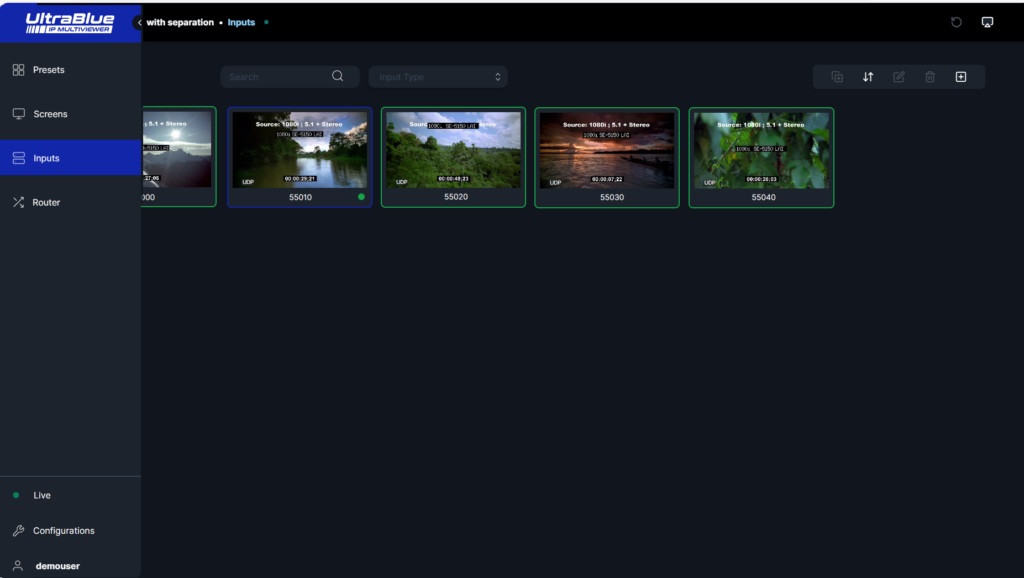The width and height of the screenshot is (1024, 578).
Task: Select the Inputs sidebar item
Action: [x=70, y=158]
